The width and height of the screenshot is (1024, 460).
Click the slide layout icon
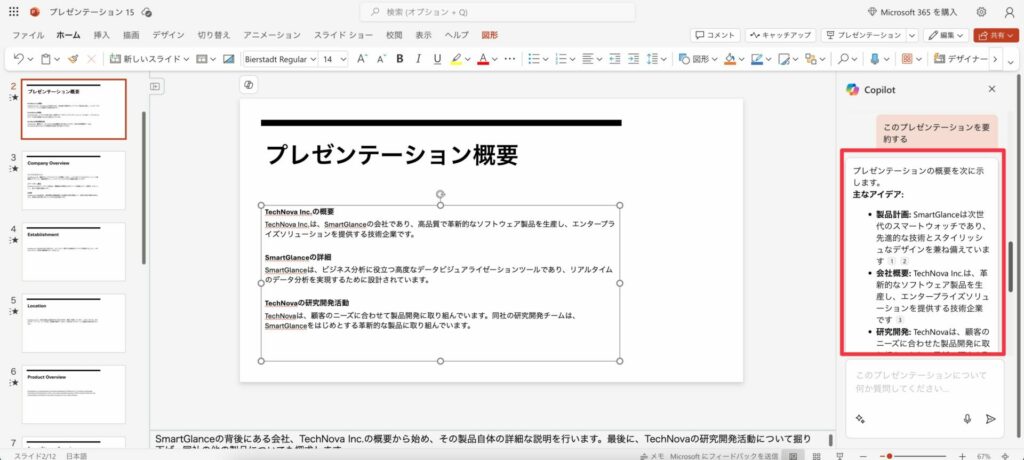[202, 59]
